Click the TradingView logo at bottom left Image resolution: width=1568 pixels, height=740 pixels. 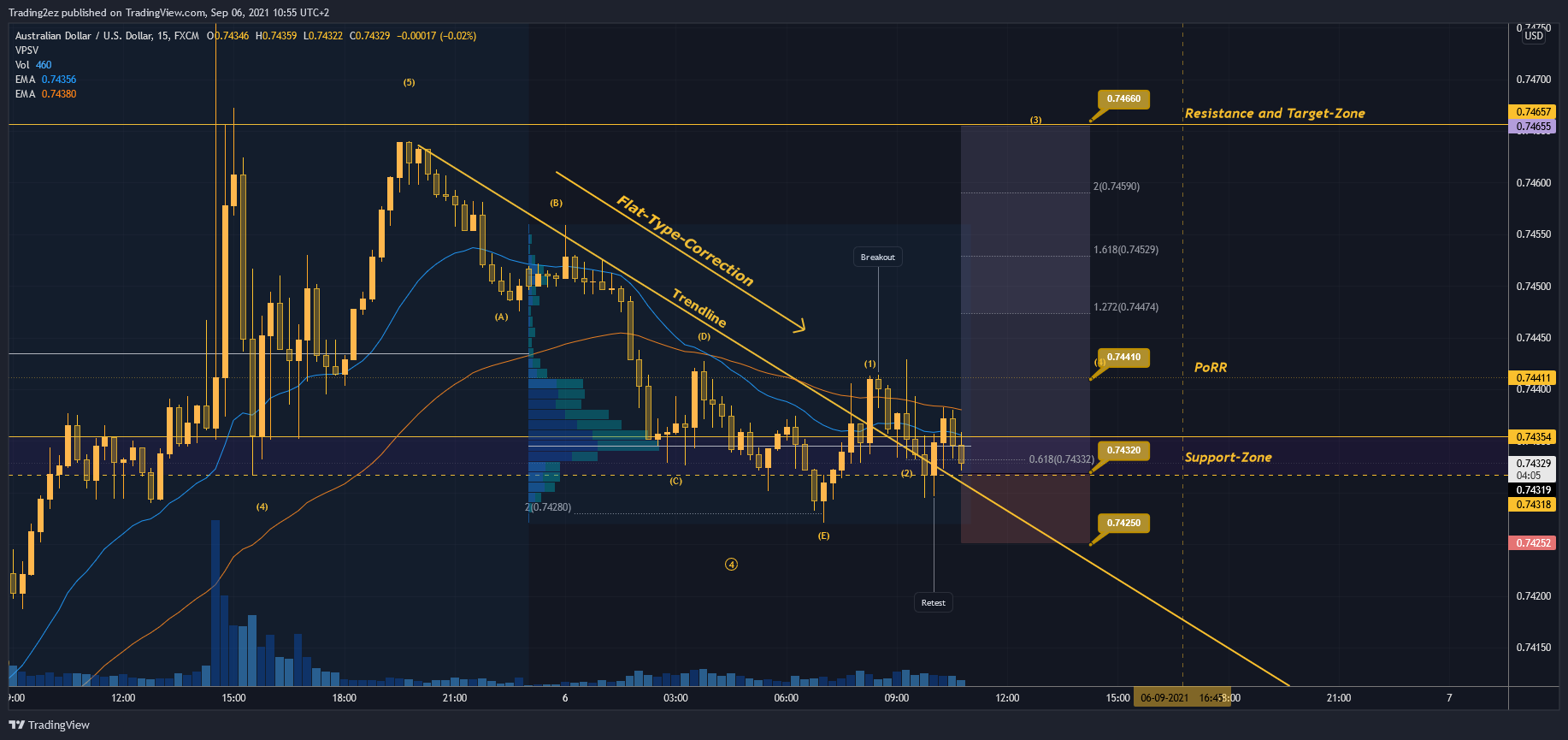point(50,725)
